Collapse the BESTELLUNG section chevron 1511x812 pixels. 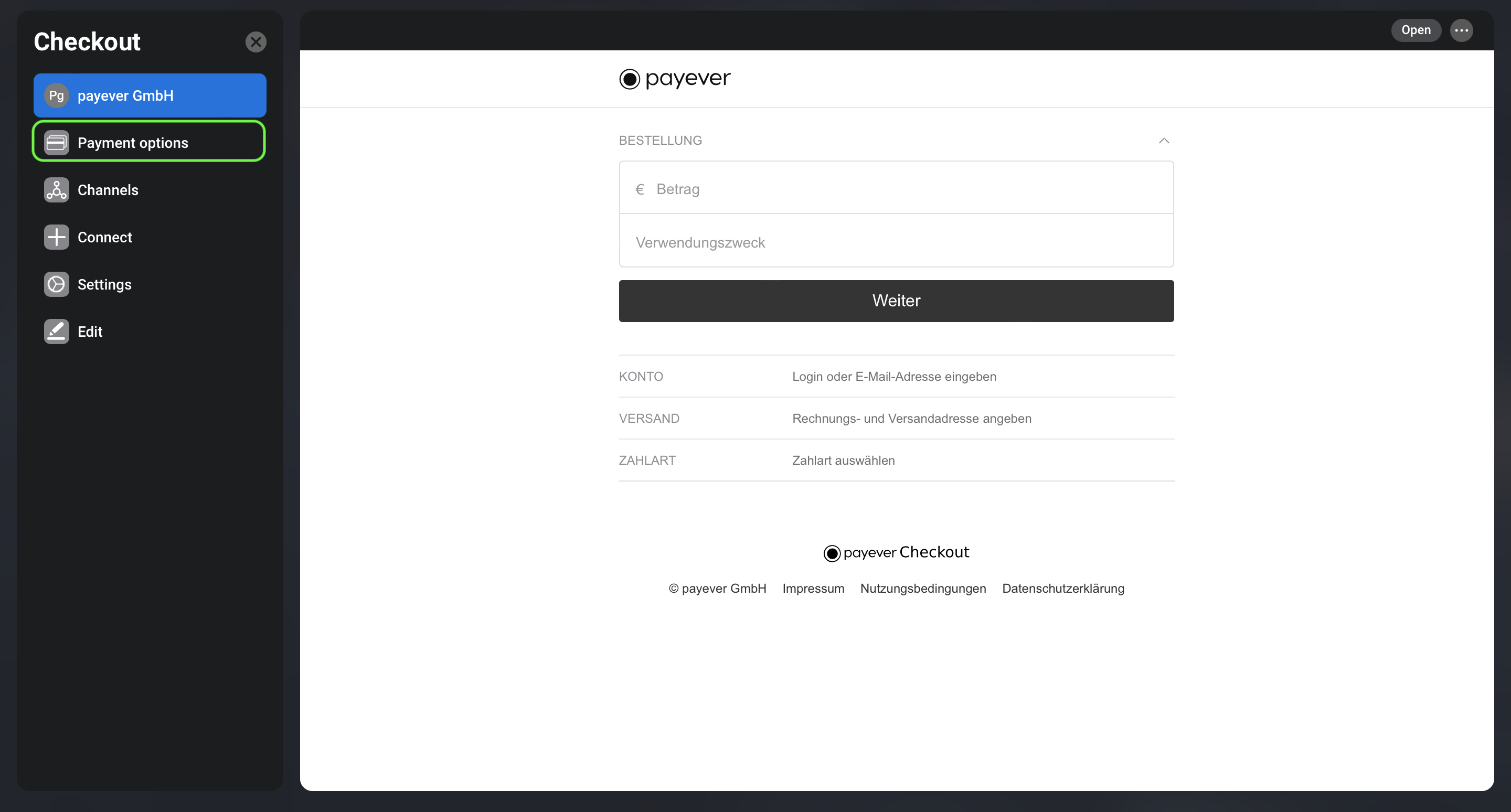tap(1164, 141)
